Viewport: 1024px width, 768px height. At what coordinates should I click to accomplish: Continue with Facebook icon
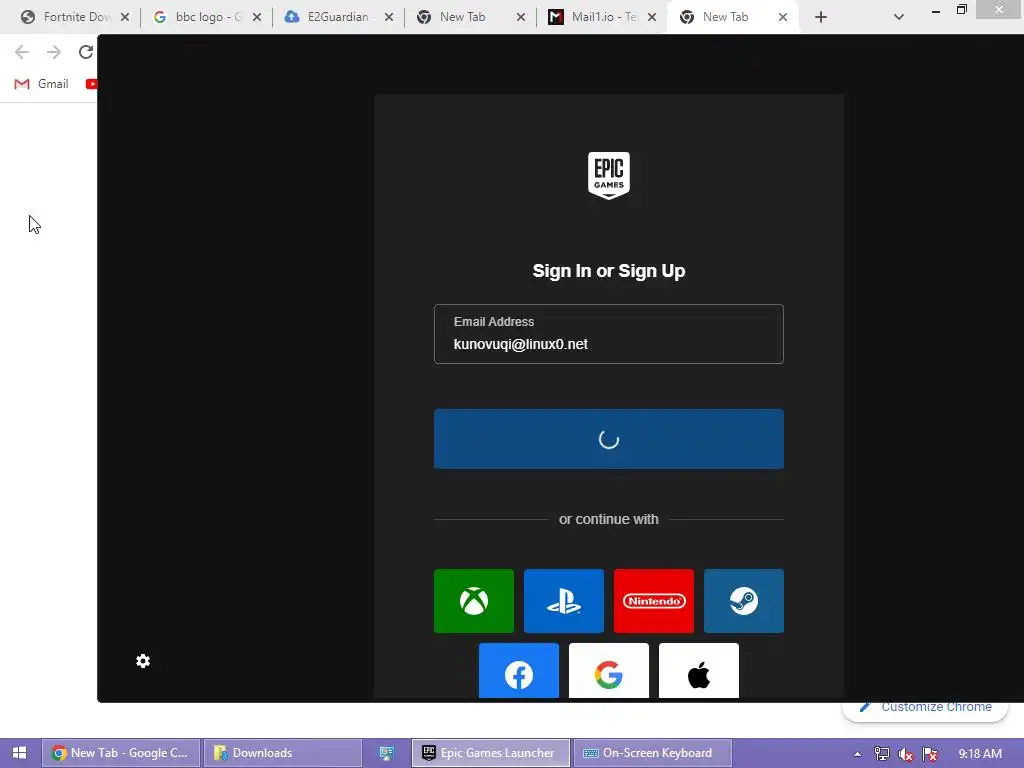[x=519, y=671]
